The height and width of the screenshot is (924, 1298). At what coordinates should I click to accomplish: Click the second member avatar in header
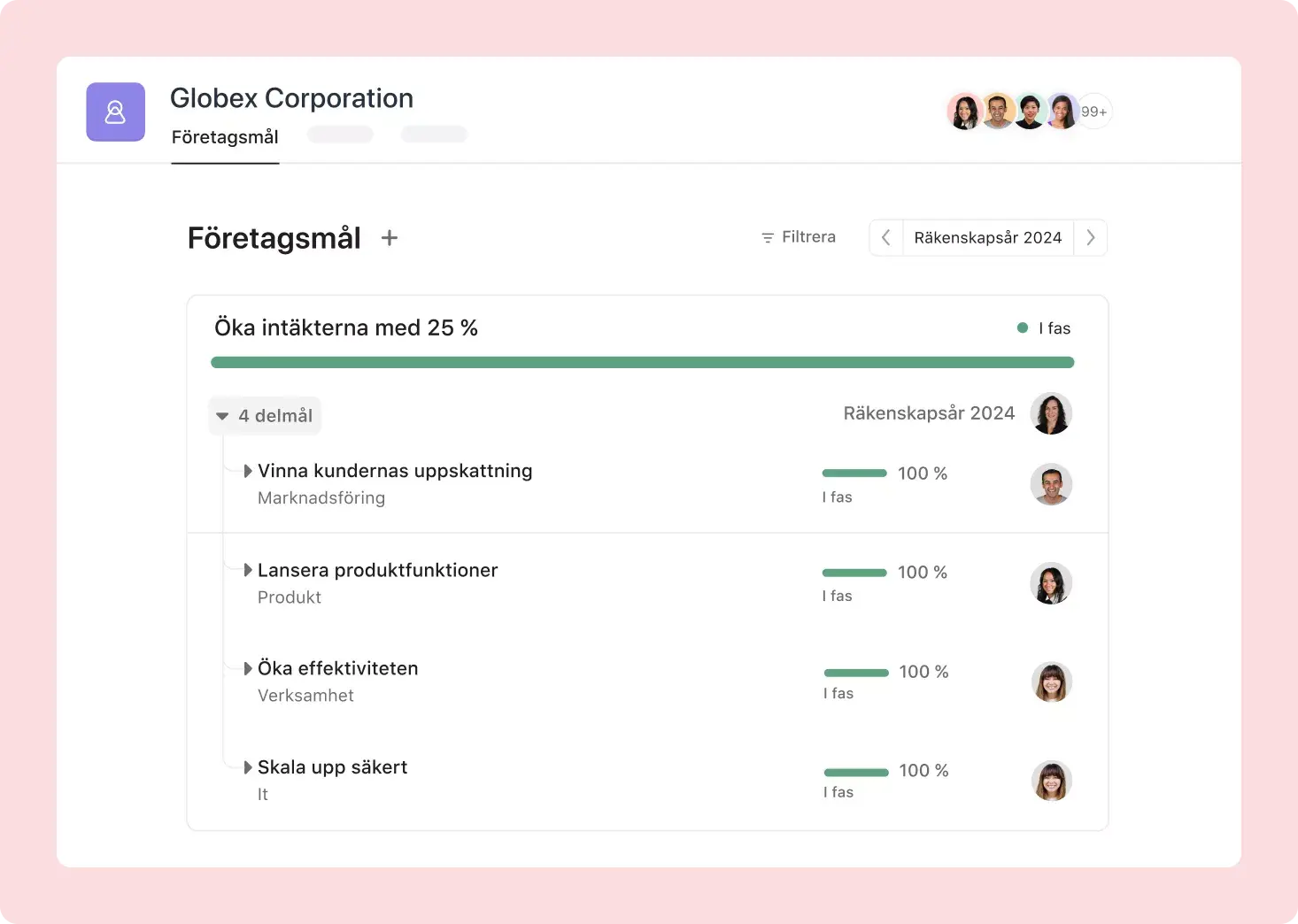(998, 112)
